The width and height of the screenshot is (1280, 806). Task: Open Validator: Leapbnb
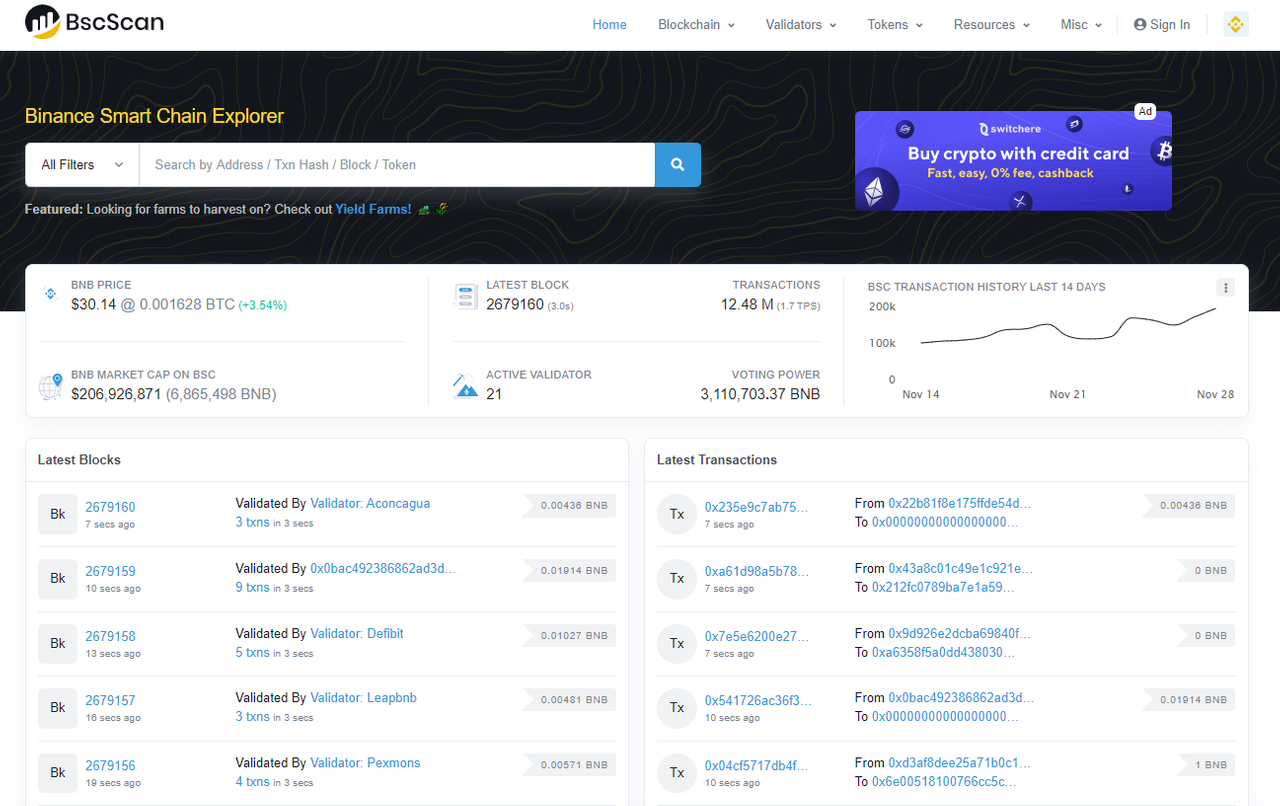point(363,697)
